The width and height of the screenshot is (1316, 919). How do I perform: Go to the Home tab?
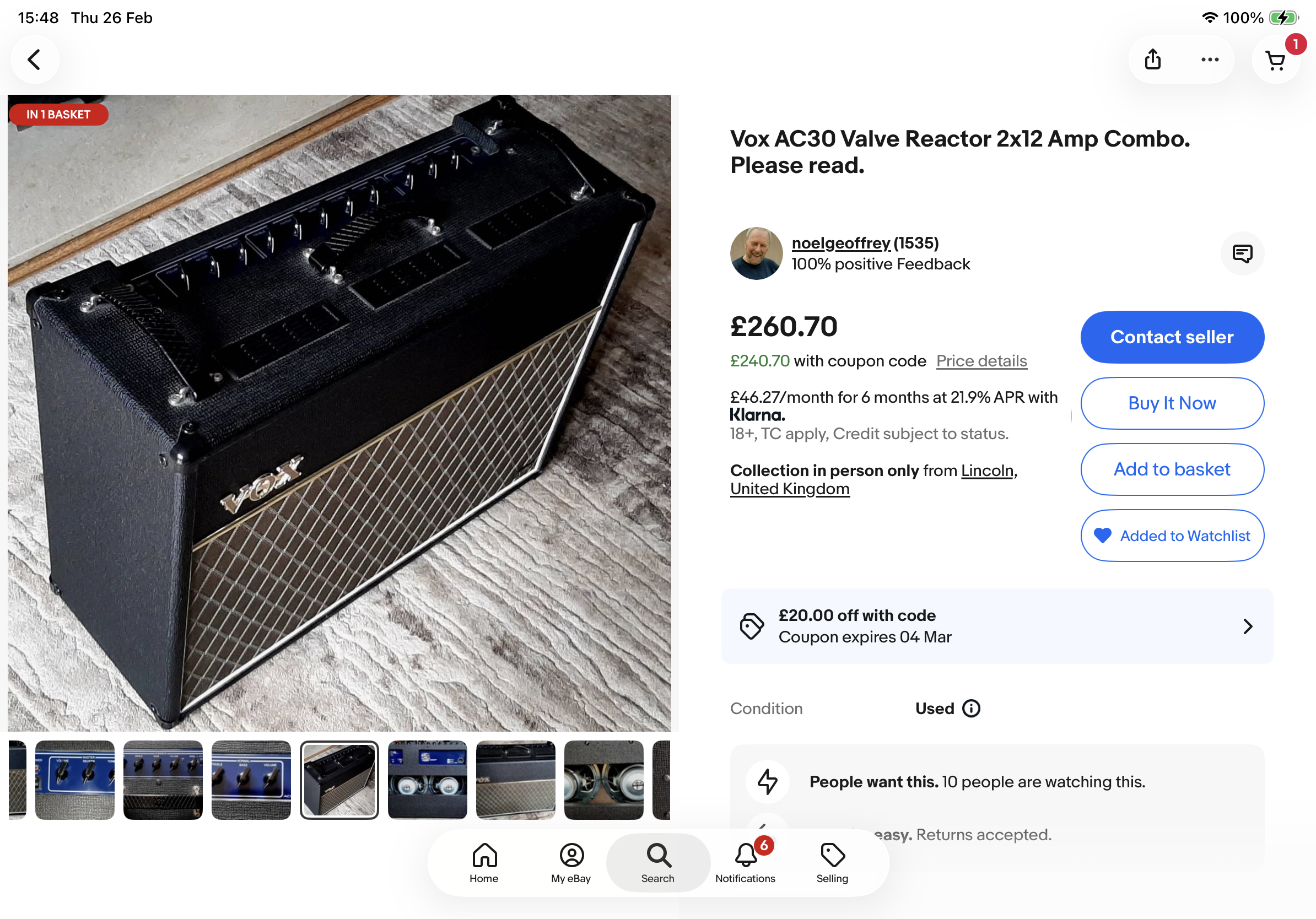[484, 862]
